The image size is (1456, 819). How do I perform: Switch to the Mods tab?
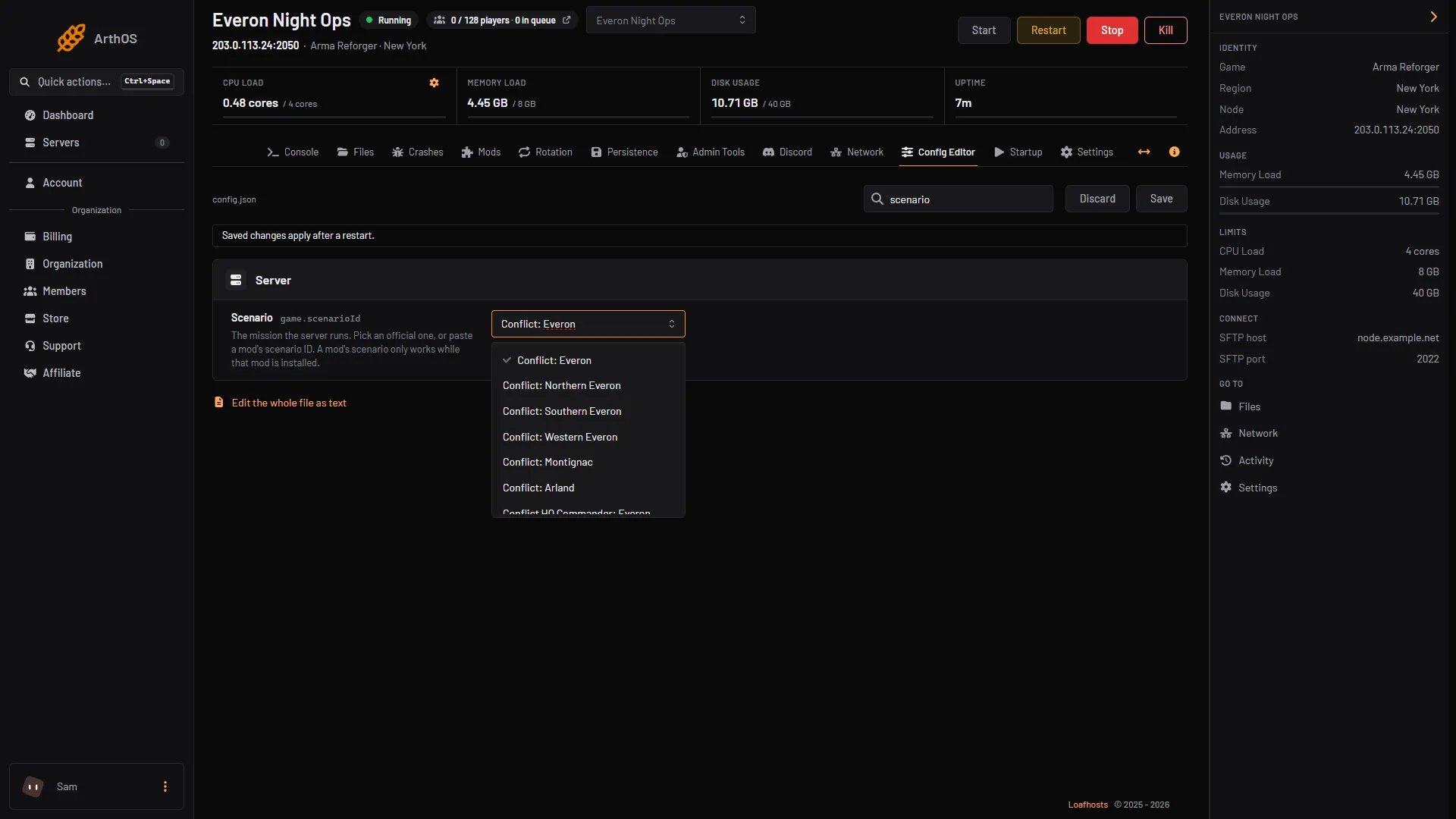(481, 152)
